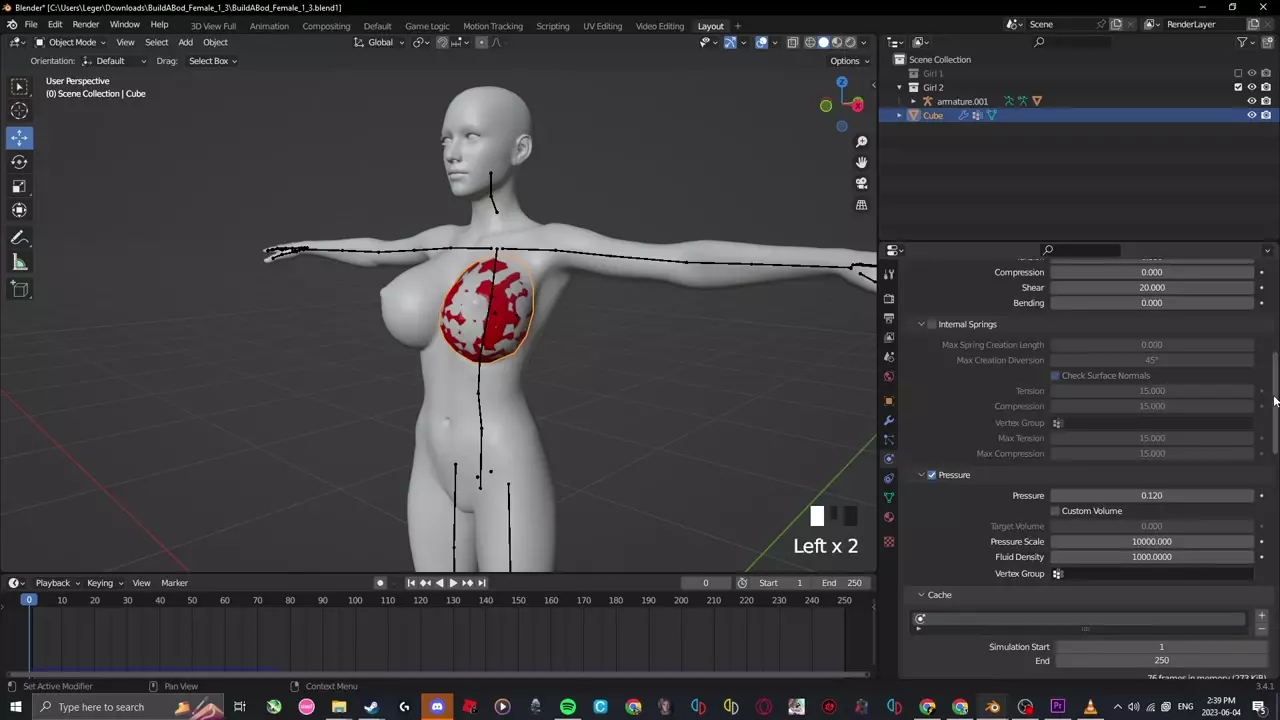Select the Move tool in the toolbar
The height and width of the screenshot is (720, 1280).
[19, 137]
